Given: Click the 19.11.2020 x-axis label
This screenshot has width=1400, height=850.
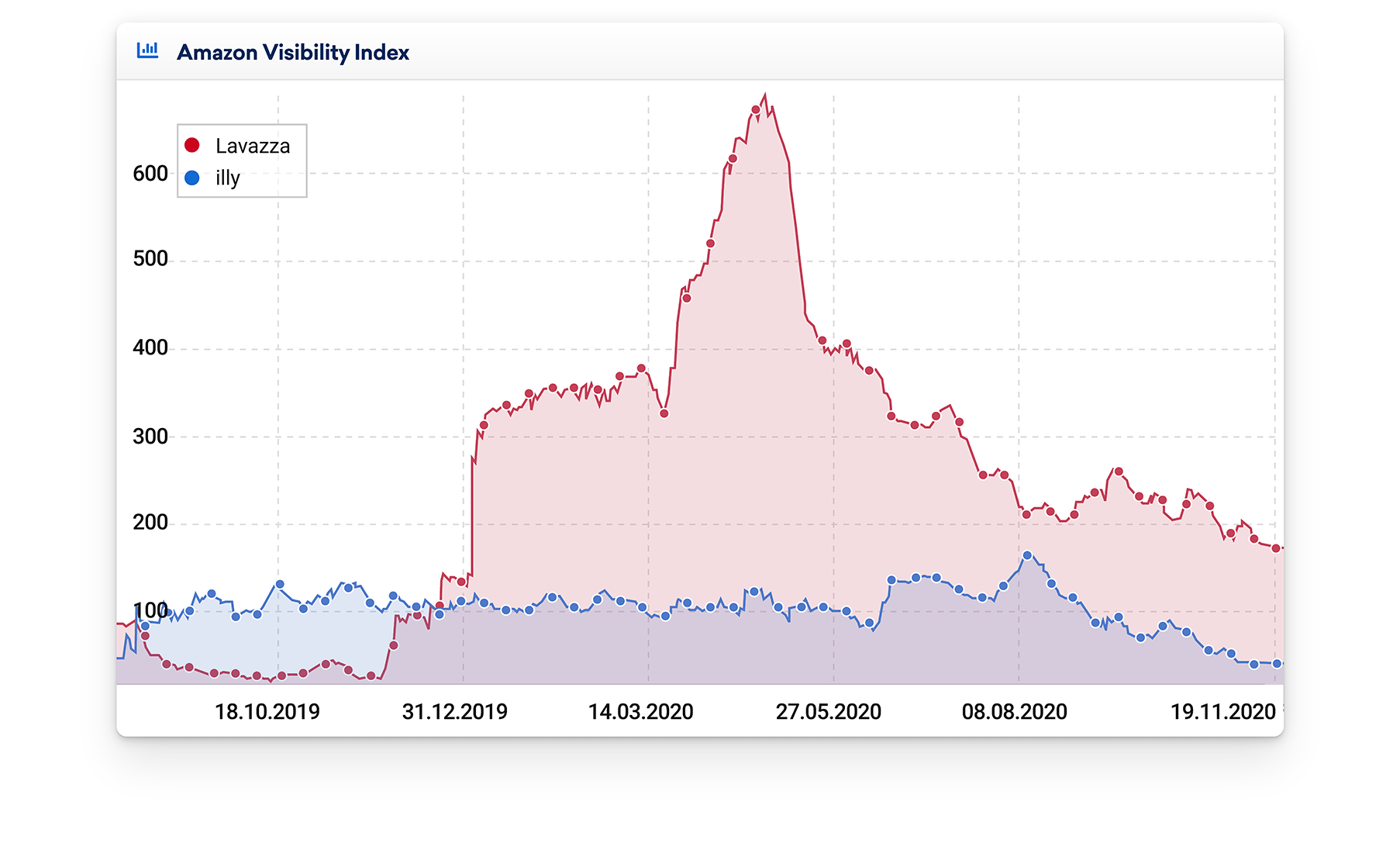Looking at the screenshot, I should tap(1222, 711).
